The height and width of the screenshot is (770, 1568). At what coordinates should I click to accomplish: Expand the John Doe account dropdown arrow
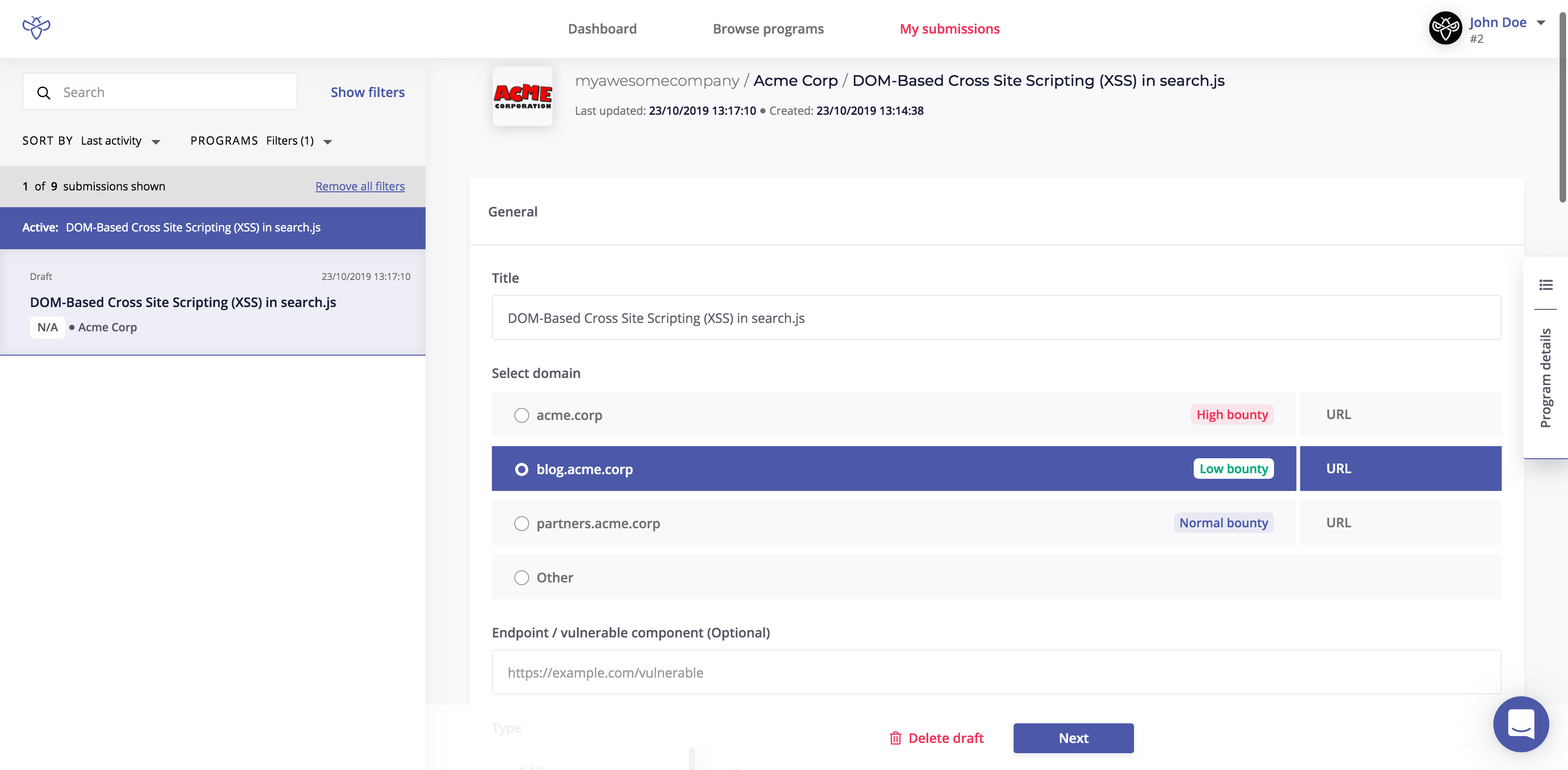click(x=1540, y=23)
